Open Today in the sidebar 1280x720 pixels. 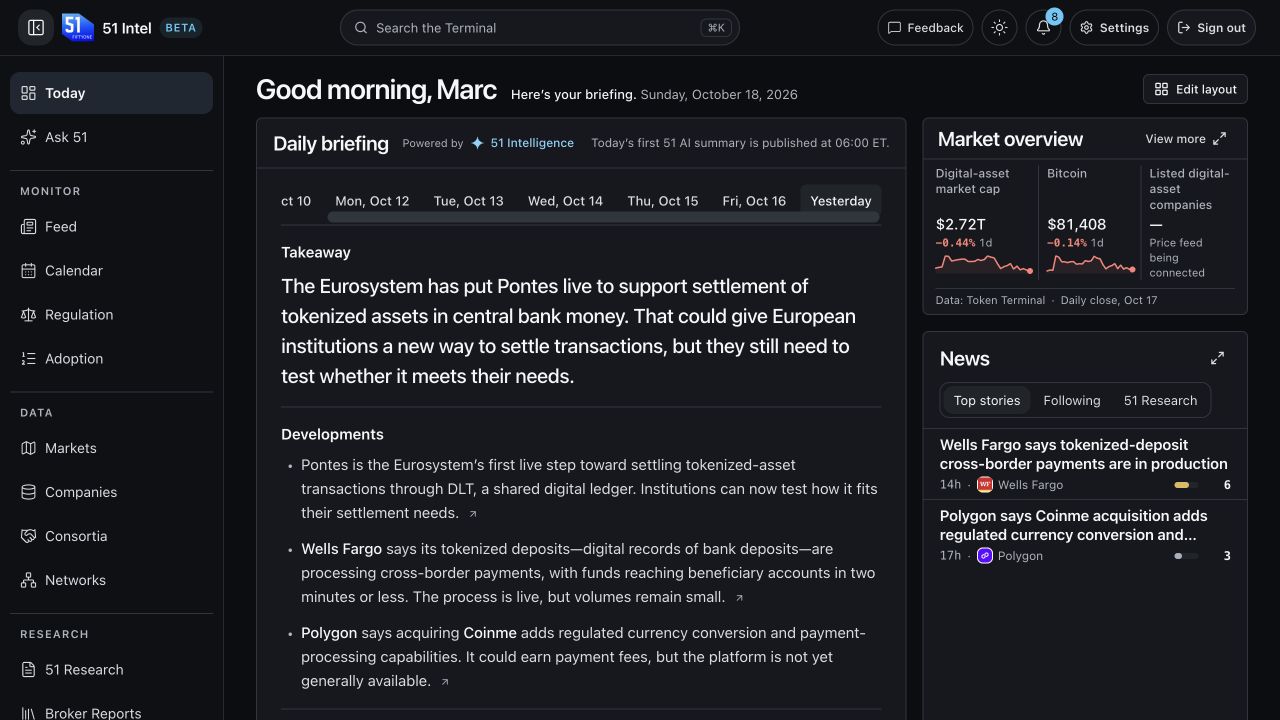click(x=111, y=93)
